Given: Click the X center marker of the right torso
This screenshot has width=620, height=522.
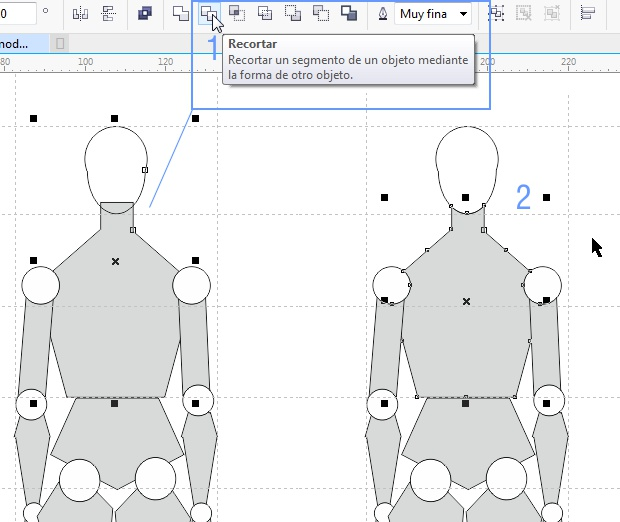Looking at the screenshot, I should pos(466,301).
